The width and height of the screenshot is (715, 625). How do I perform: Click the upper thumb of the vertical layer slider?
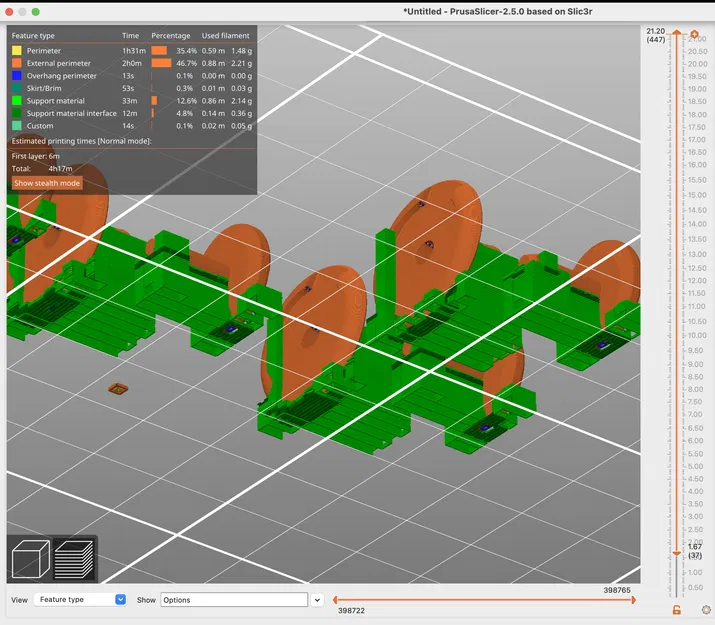[677, 32]
